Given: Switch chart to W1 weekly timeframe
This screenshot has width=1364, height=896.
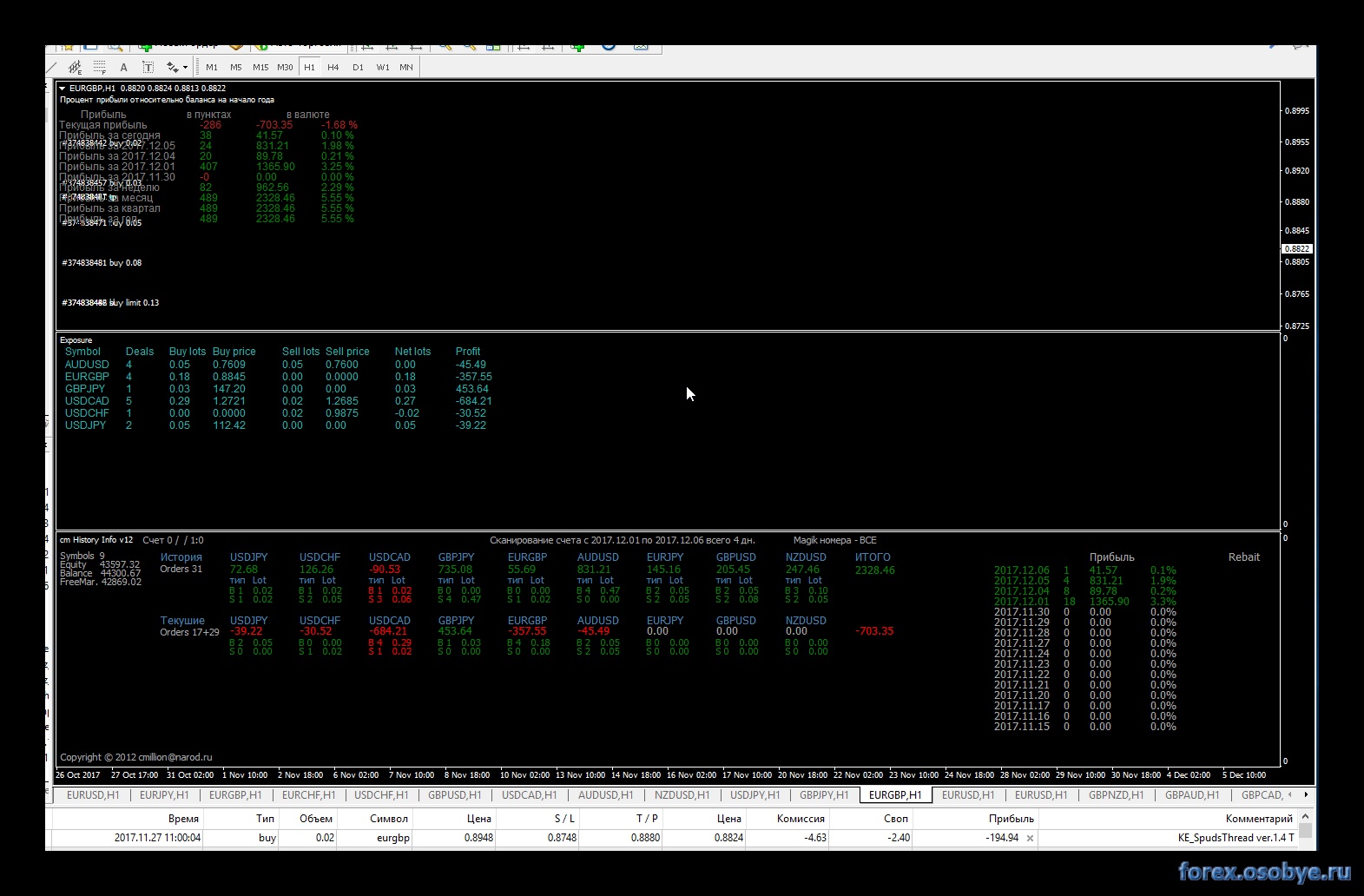Looking at the screenshot, I should (x=383, y=67).
